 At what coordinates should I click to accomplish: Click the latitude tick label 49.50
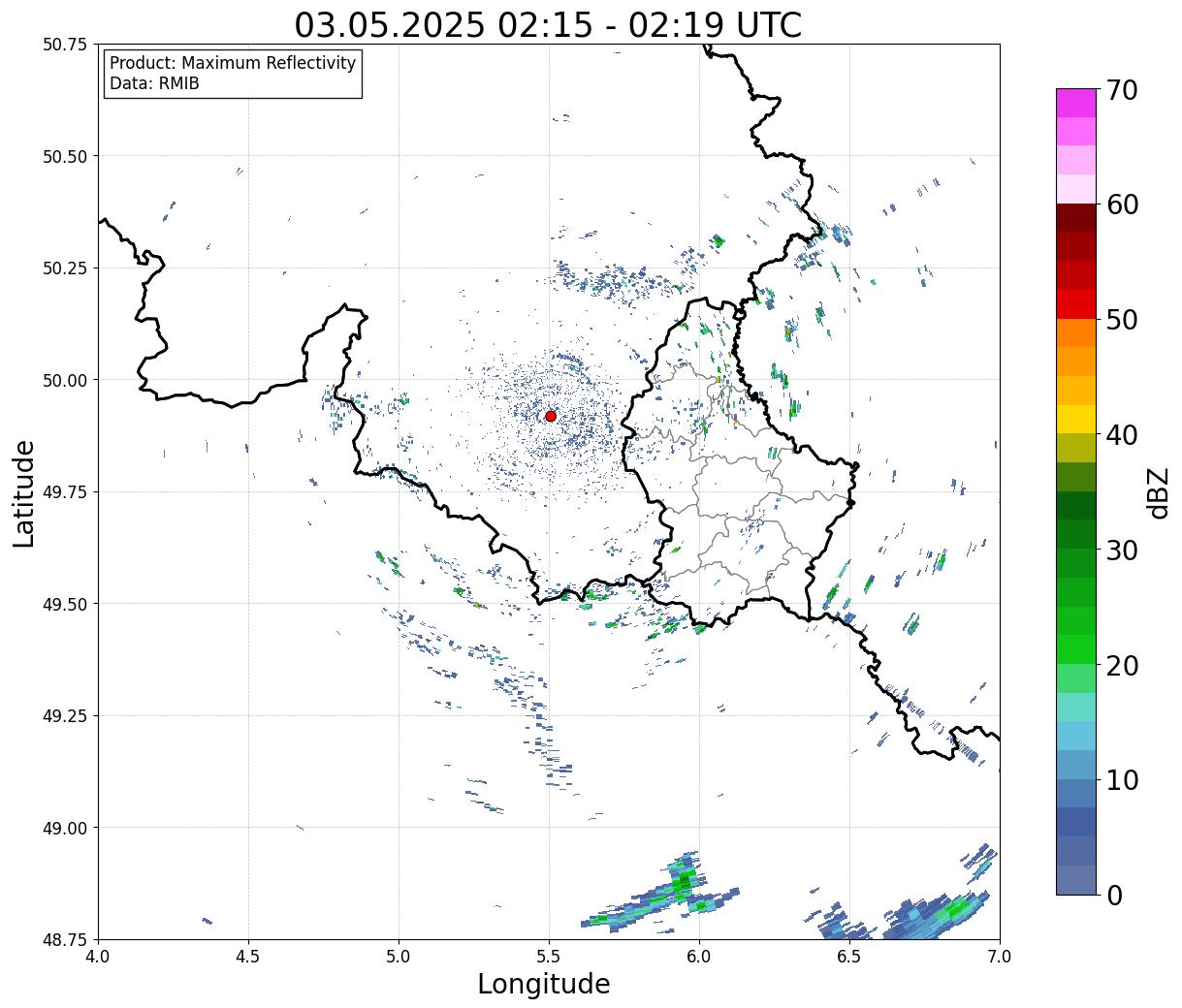[64, 604]
